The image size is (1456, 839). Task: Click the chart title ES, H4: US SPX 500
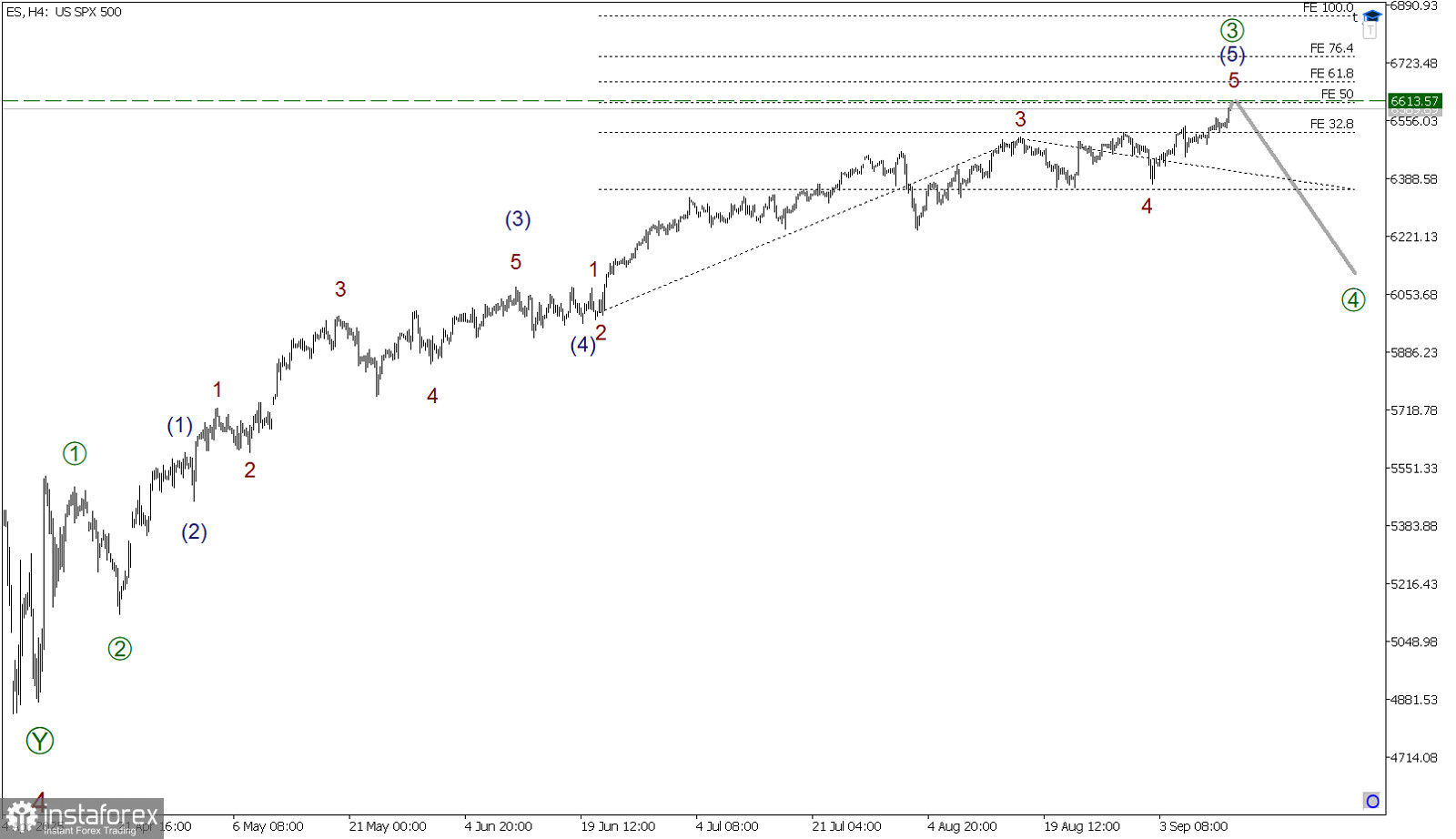(64, 12)
